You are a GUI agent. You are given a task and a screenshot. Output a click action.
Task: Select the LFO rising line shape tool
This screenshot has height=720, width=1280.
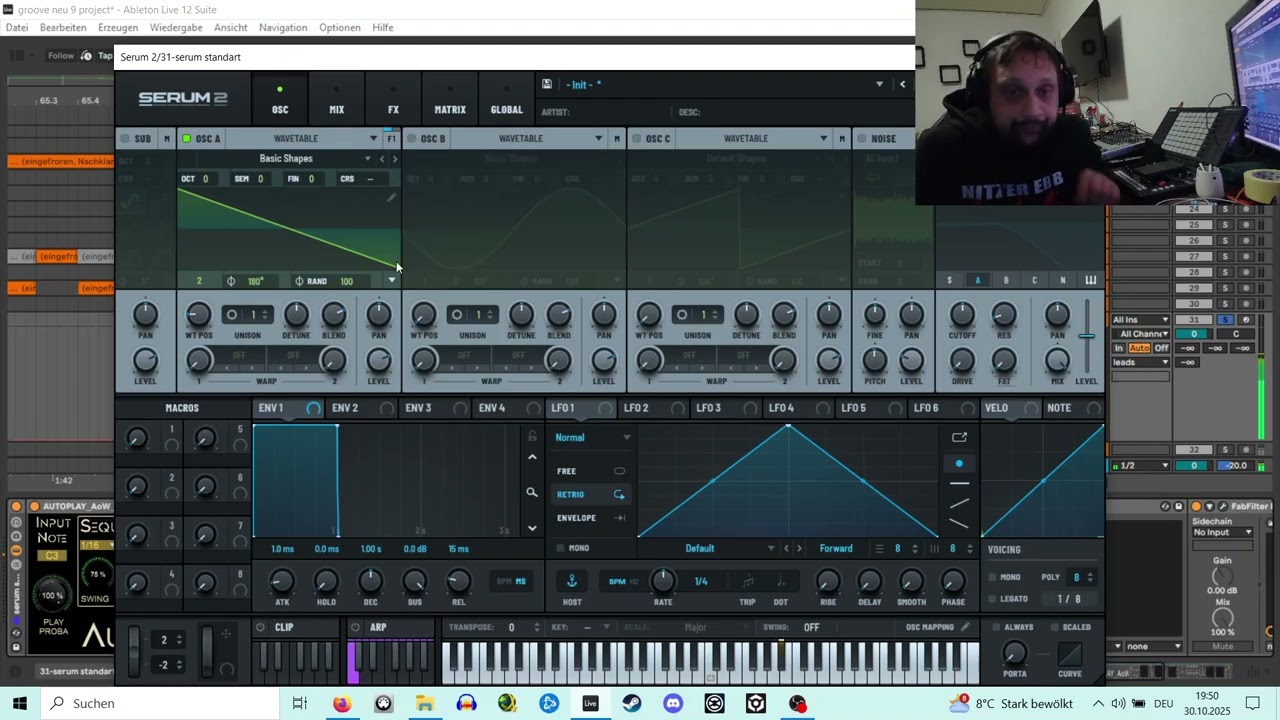(959, 504)
